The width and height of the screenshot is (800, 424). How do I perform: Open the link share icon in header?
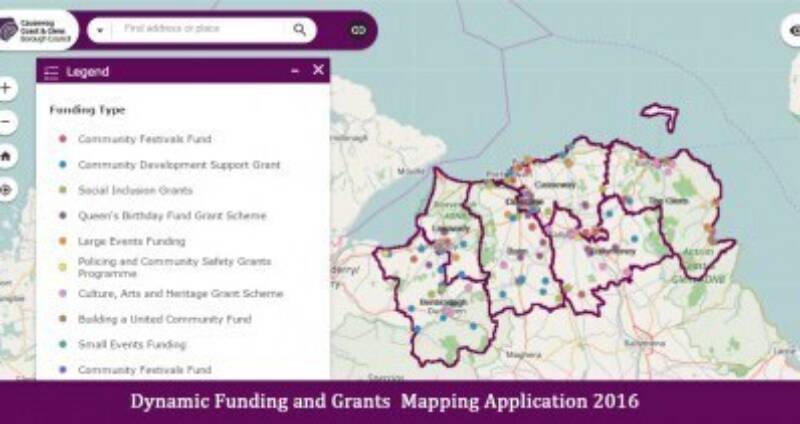tap(357, 30)
